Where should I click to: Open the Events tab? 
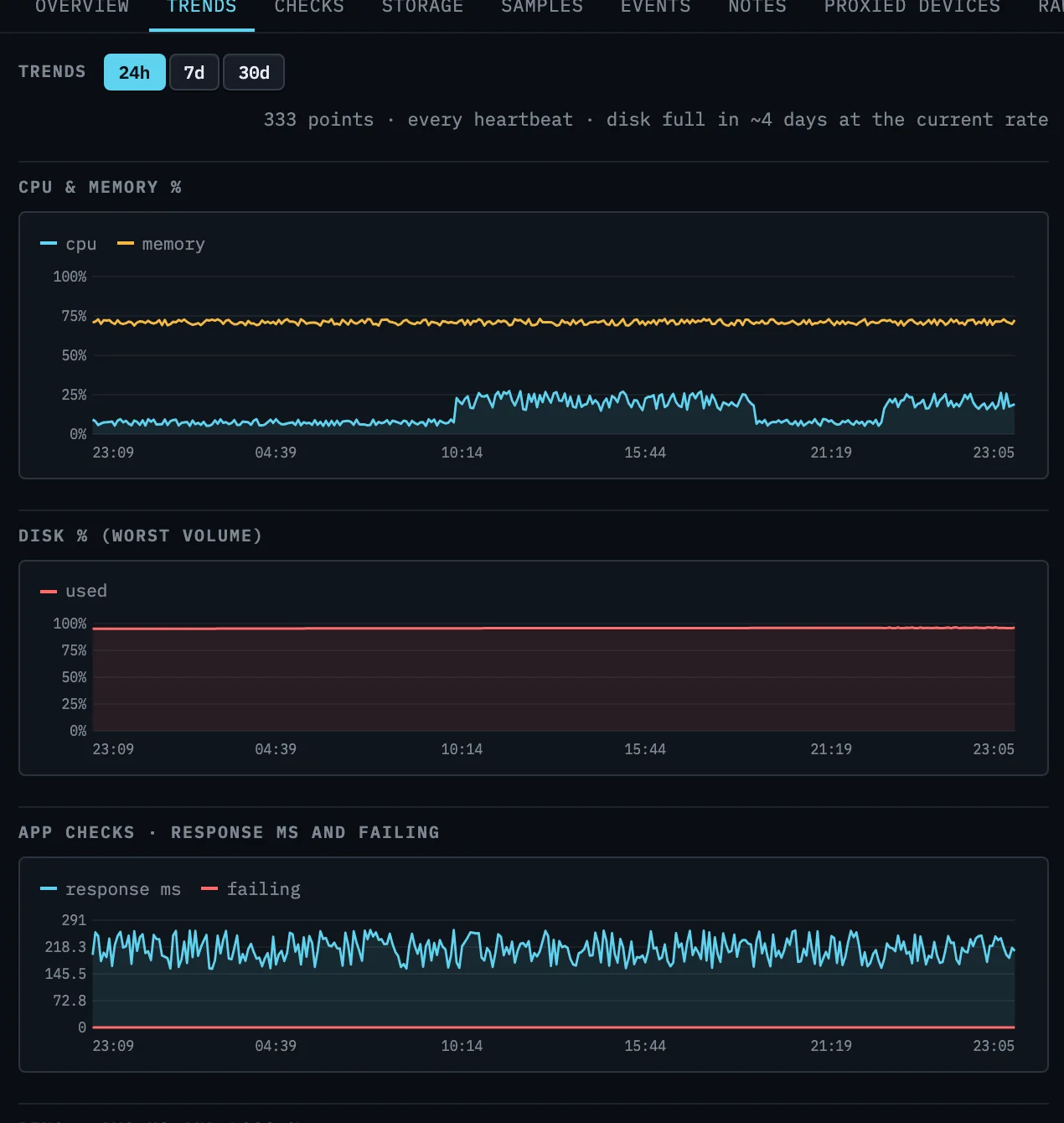pos(655,8)
